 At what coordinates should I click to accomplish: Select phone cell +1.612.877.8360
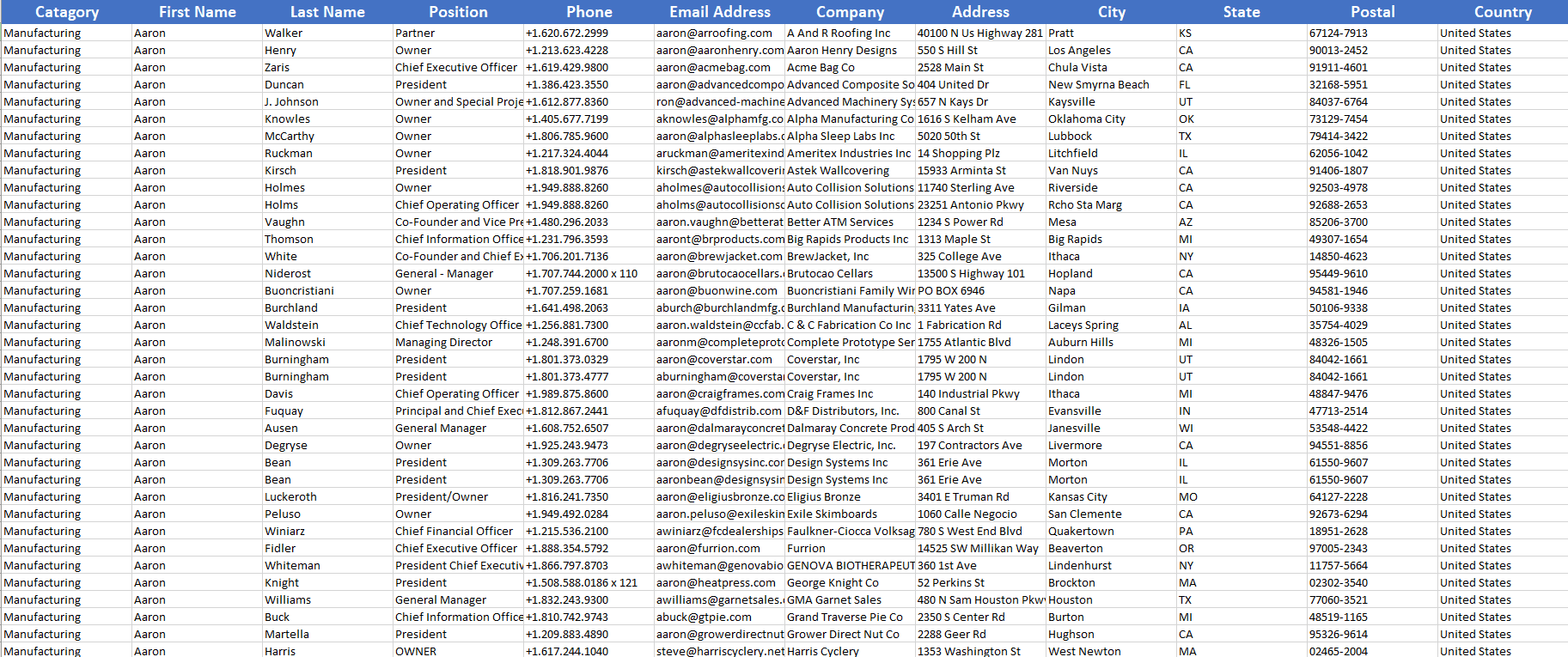tap(589, 101)
